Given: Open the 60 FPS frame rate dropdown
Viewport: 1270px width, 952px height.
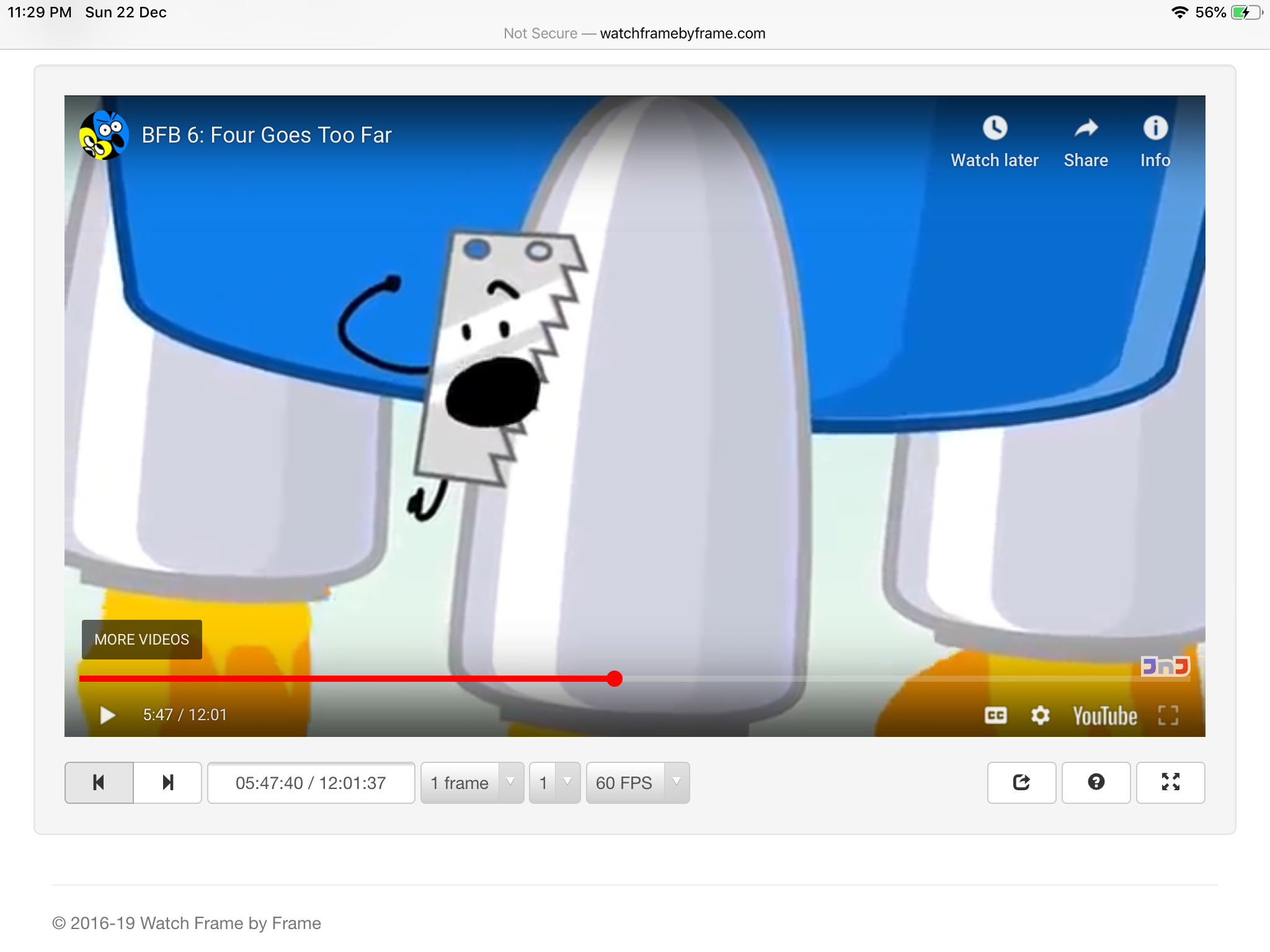Looking at the screenshot, I should pyautogui.click(x=637, y=783).
